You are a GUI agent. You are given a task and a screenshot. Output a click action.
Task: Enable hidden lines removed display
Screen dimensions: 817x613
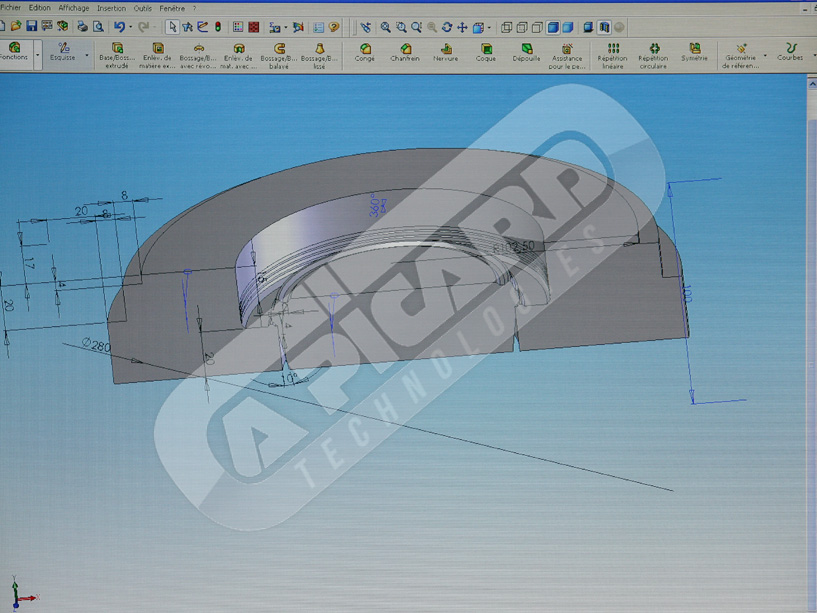[x=537, y=27]
